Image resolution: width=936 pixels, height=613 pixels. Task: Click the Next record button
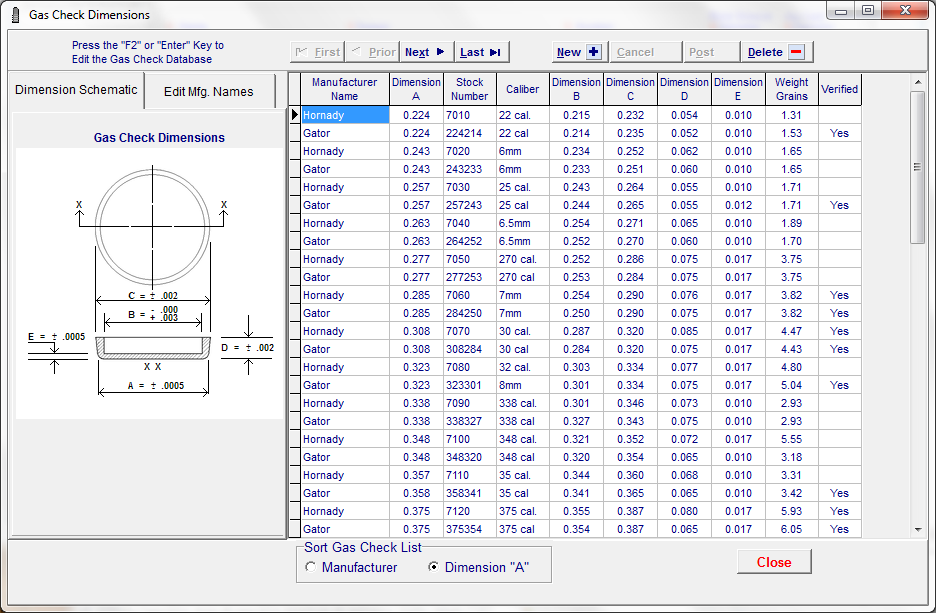[x=427, y=52]
